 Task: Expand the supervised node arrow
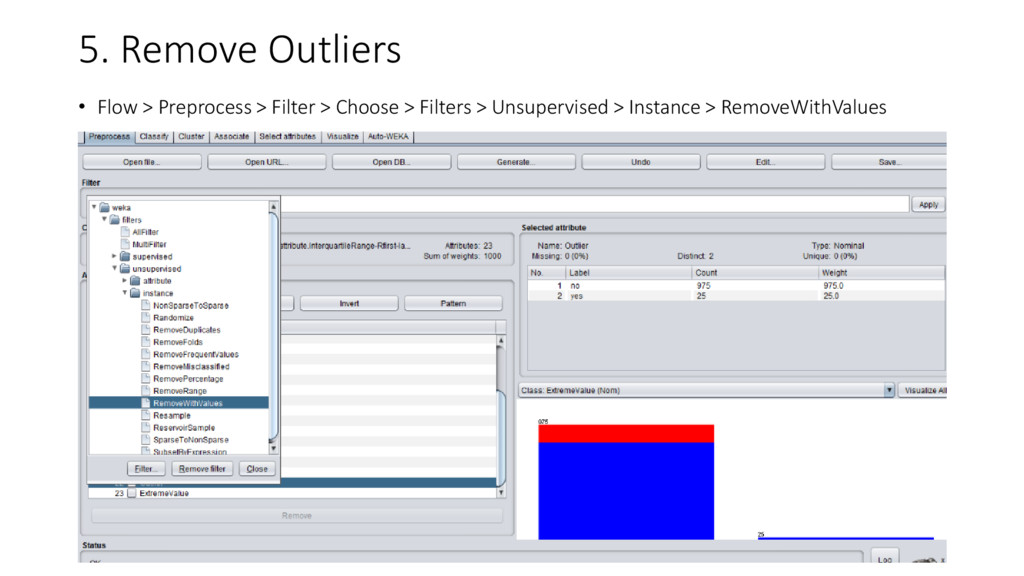tap(114, 256)
